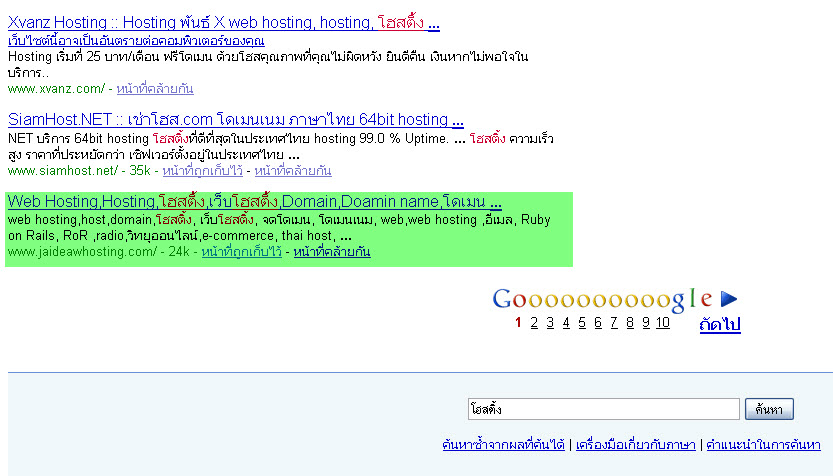Click the bottom search input field
Viewport: 833px width, 476px height.
604,409
